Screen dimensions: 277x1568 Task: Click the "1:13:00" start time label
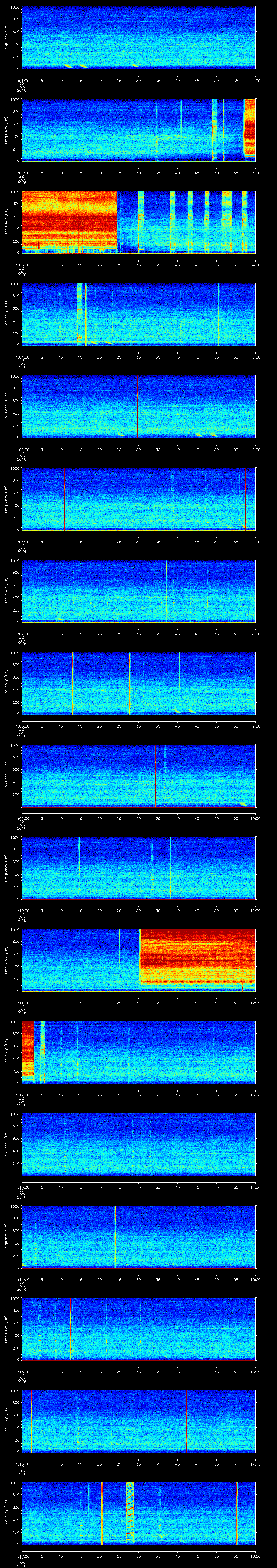(22, 1187)
